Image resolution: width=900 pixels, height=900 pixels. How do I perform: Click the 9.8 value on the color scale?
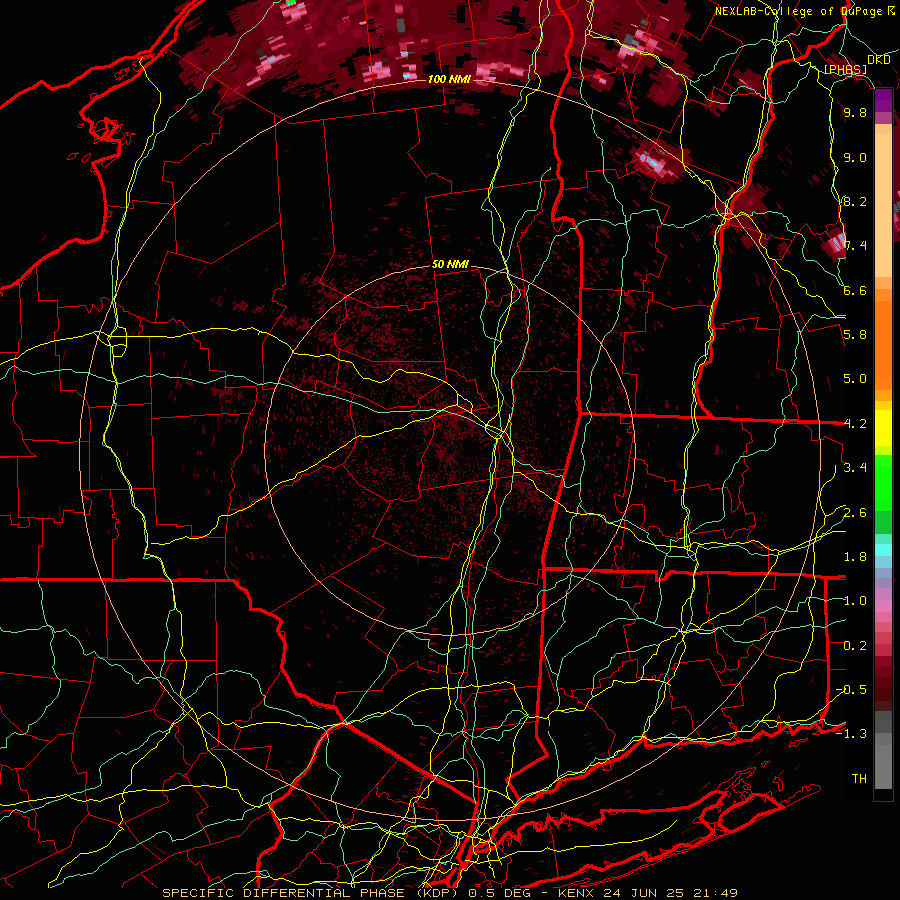point(855,113)
